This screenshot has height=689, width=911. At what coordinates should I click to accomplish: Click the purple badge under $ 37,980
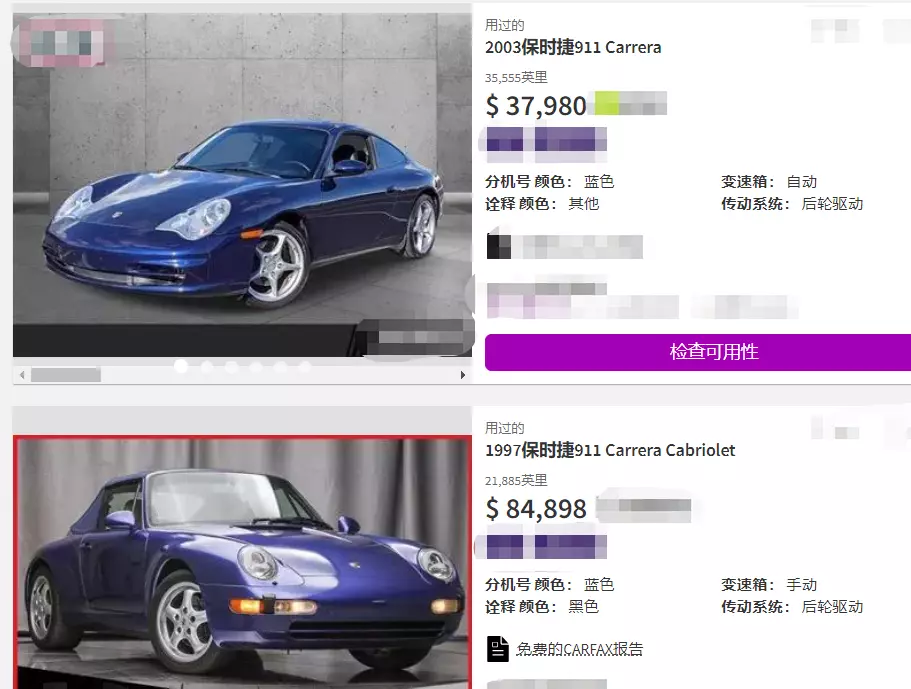coord(546,139)
